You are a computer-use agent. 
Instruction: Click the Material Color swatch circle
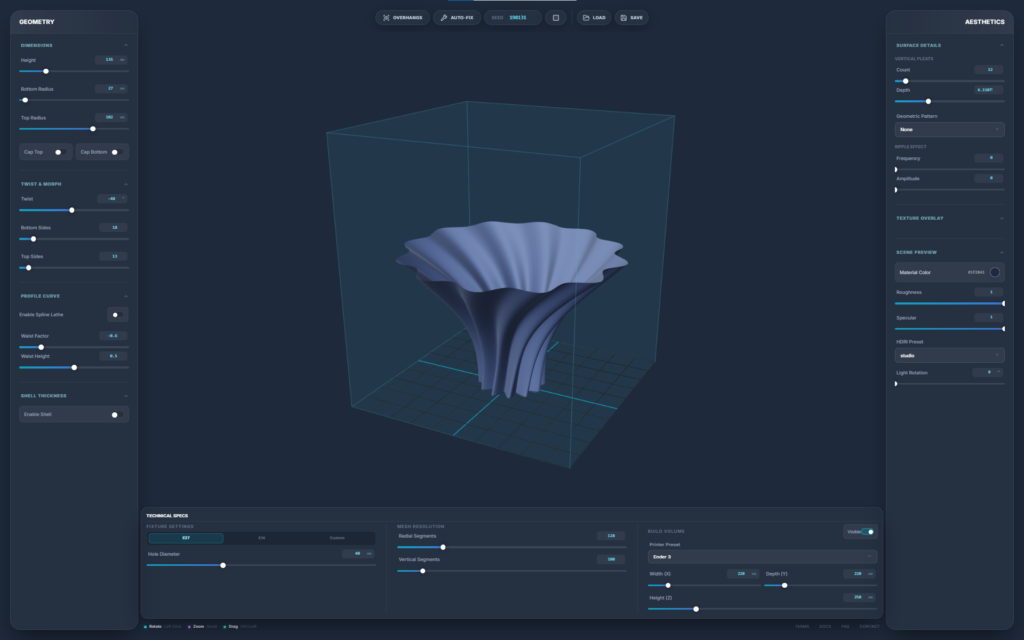point(994,272)
